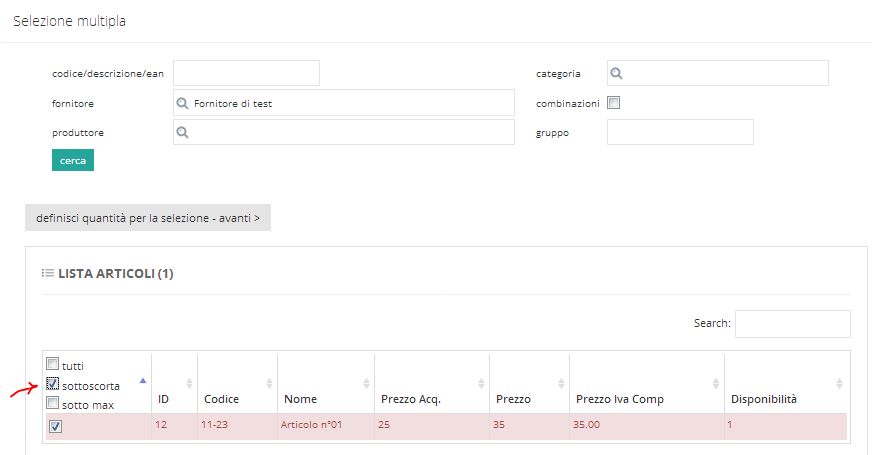This screenshot has height=455, width=872.
Task: Check the tutti checkbox
Action: 52,364
